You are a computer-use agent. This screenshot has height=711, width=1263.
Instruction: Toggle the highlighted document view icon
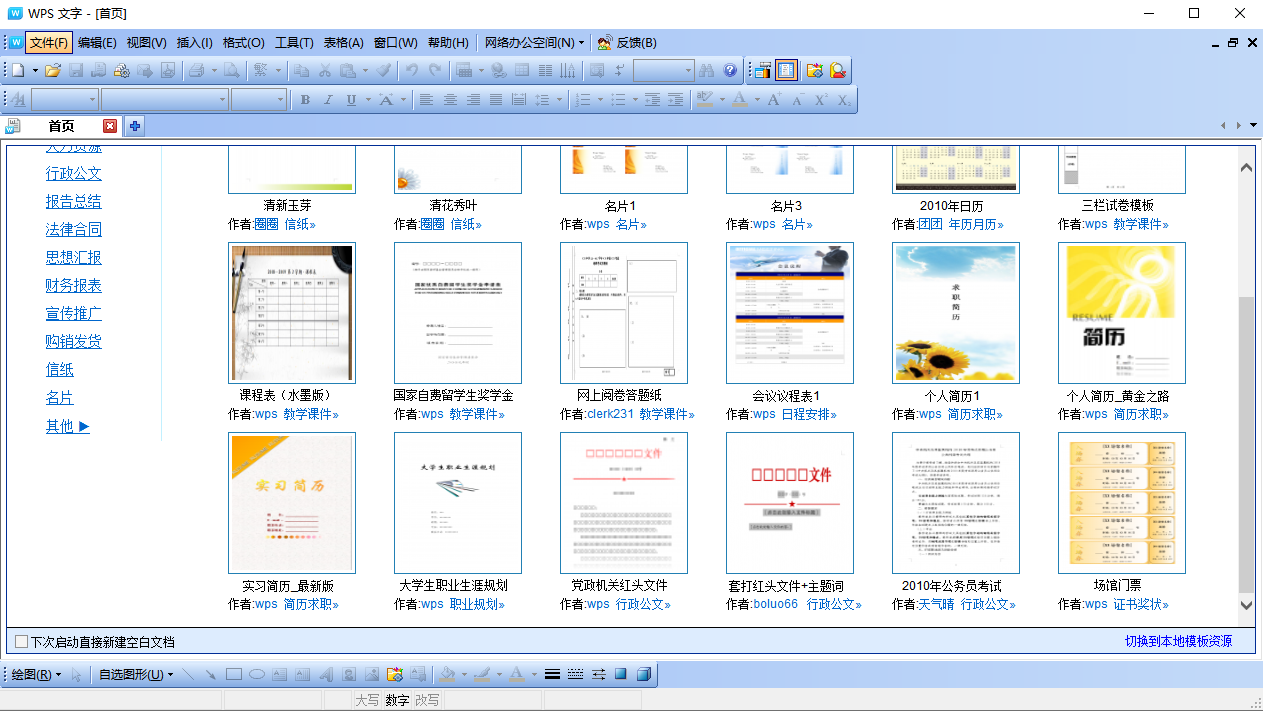click(786, 70)
